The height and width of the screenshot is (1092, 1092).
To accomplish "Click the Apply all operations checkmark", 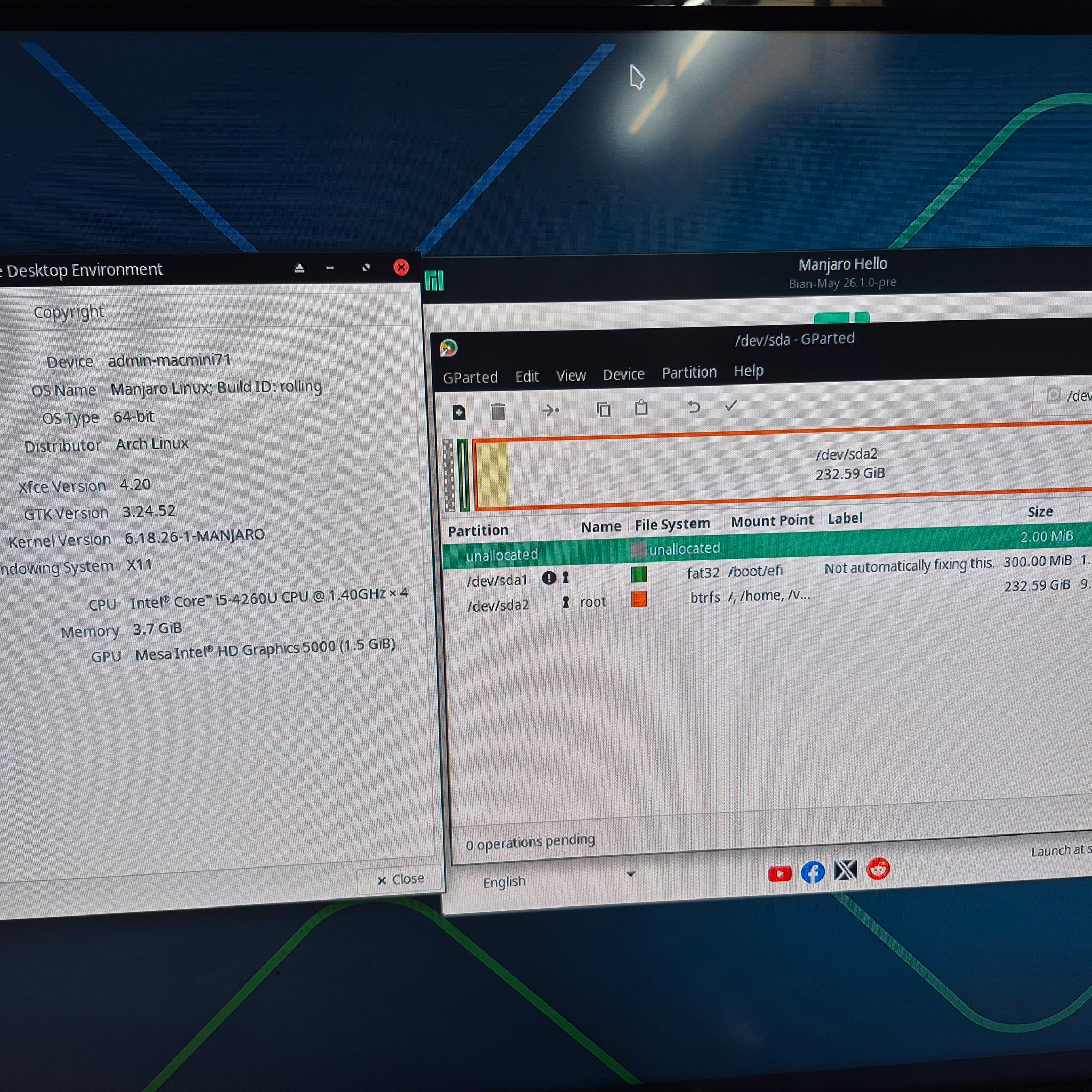I will point(731,405).
